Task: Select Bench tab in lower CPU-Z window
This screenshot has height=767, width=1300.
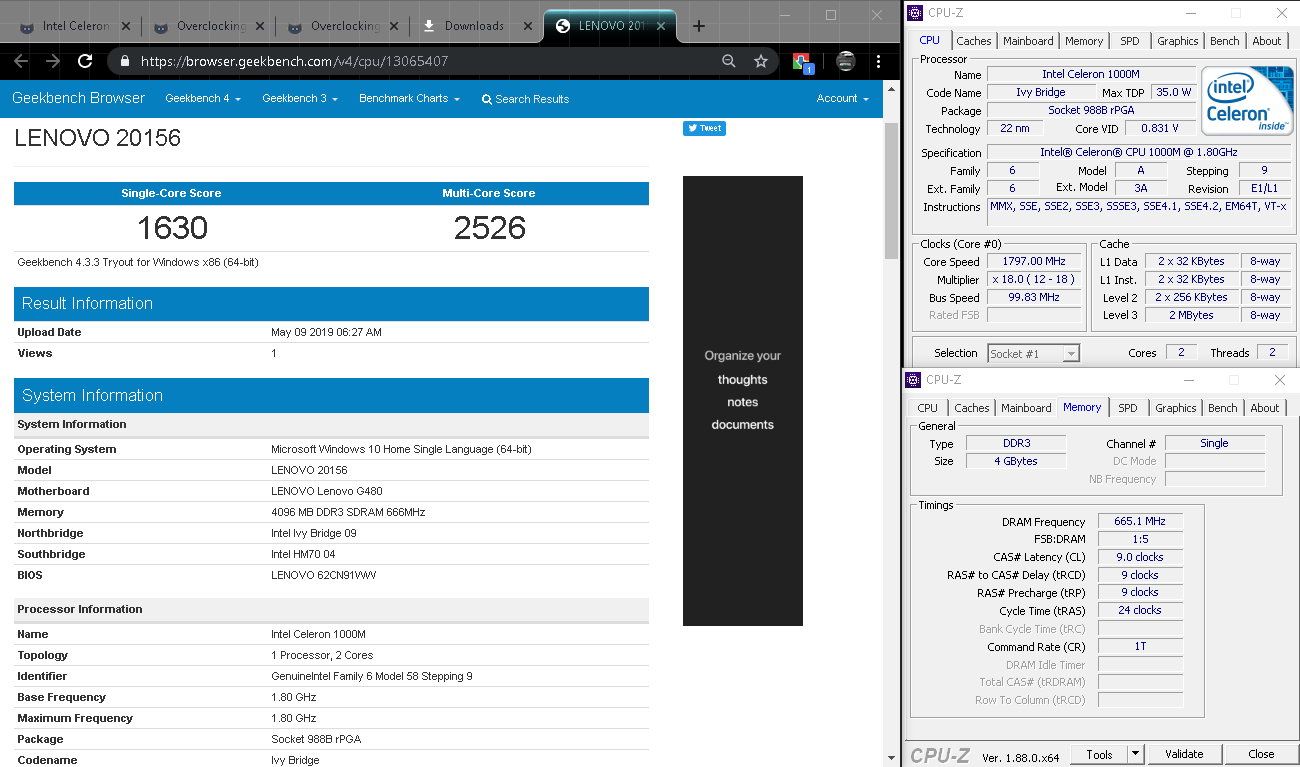Action: click(x=1222, y=408)
